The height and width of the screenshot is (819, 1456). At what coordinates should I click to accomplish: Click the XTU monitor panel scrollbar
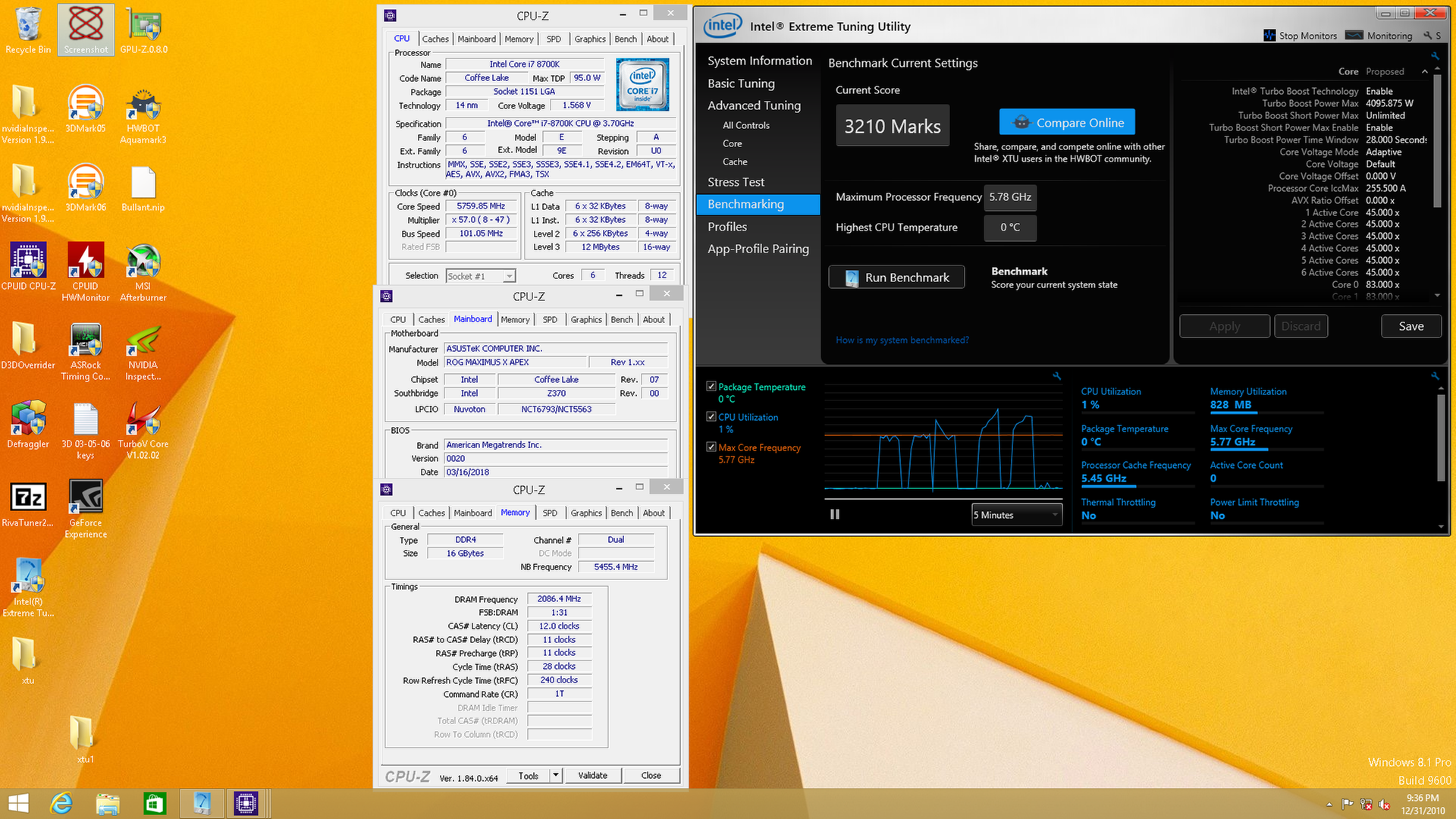pyautogui.click(x=1441, y=440)
